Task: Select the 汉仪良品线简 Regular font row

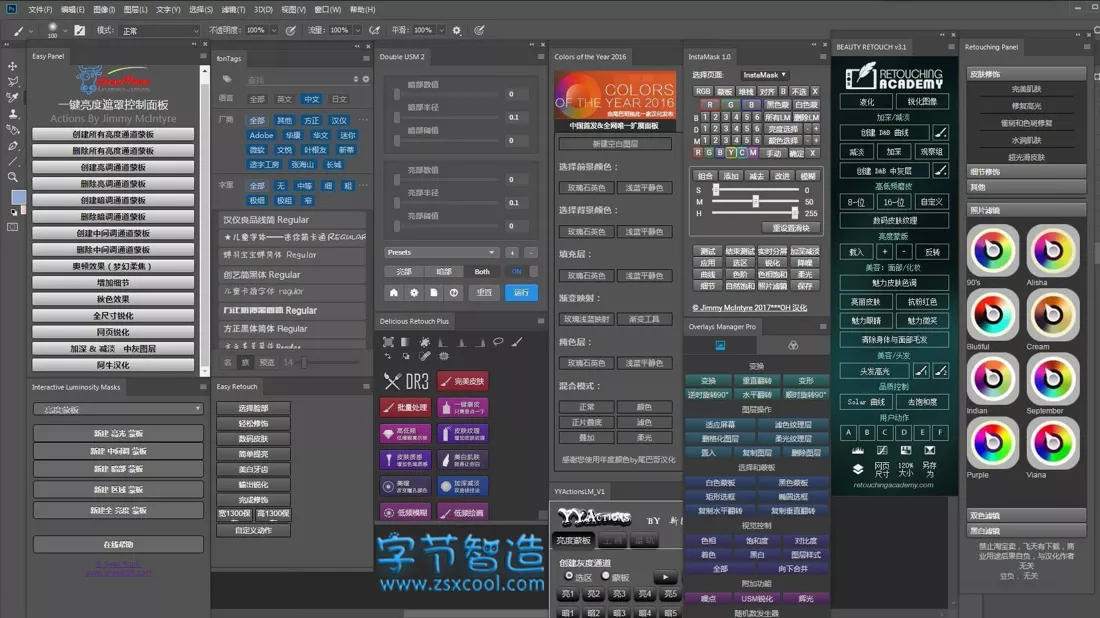Action: pos(293,220)
